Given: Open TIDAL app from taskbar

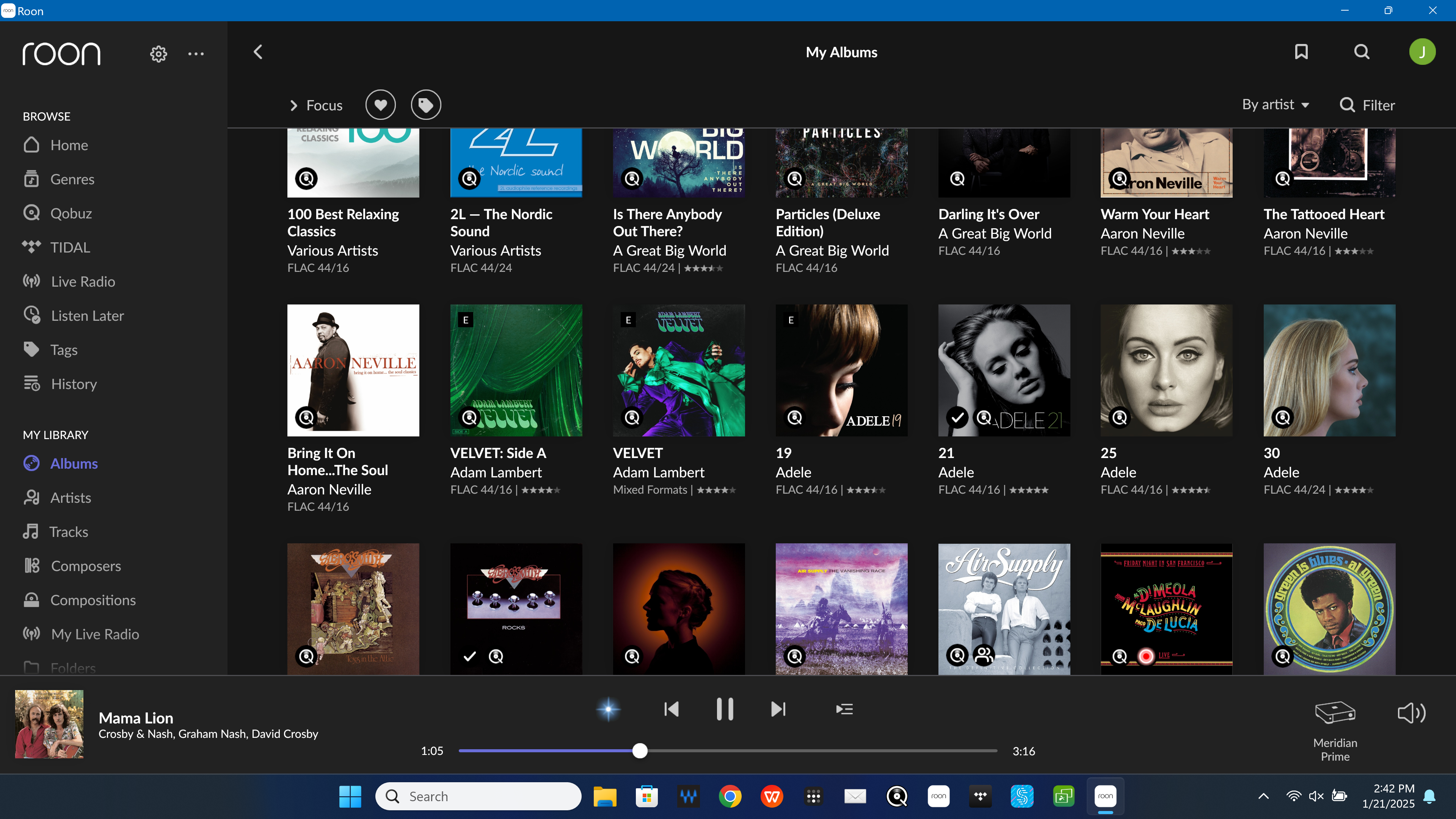Looking at the screenshot, I should click(x=980, y=796).
